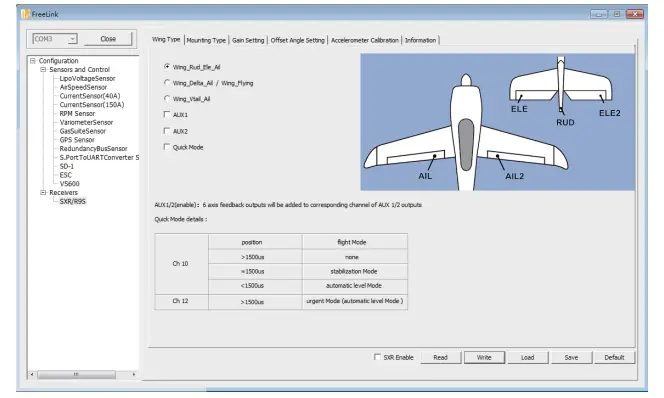Click the 'none' flight mode cell
664x398 pixels.
pyautogui.click(x=354, y=257)
